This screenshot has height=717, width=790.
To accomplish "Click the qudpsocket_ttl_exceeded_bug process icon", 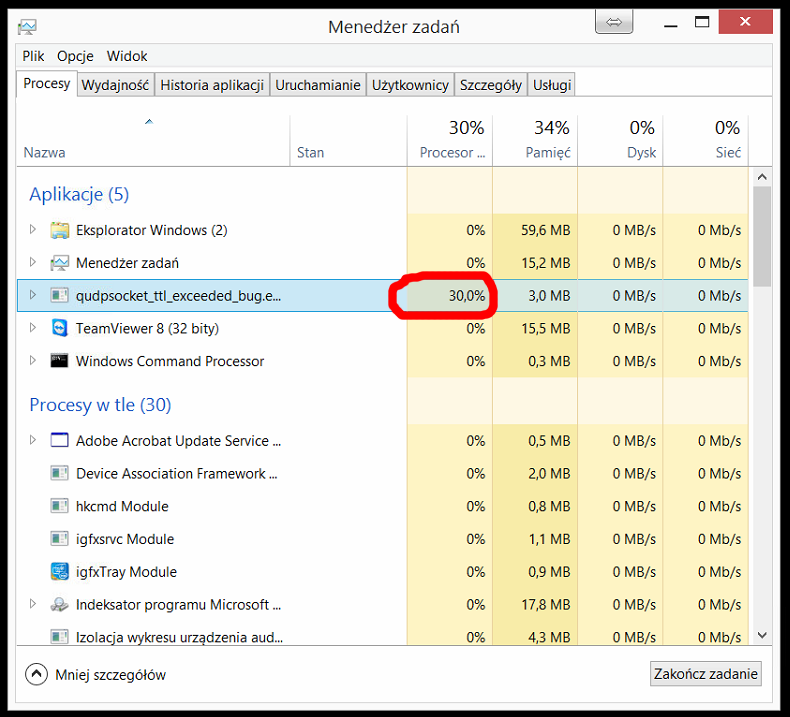I will point(59,296).
